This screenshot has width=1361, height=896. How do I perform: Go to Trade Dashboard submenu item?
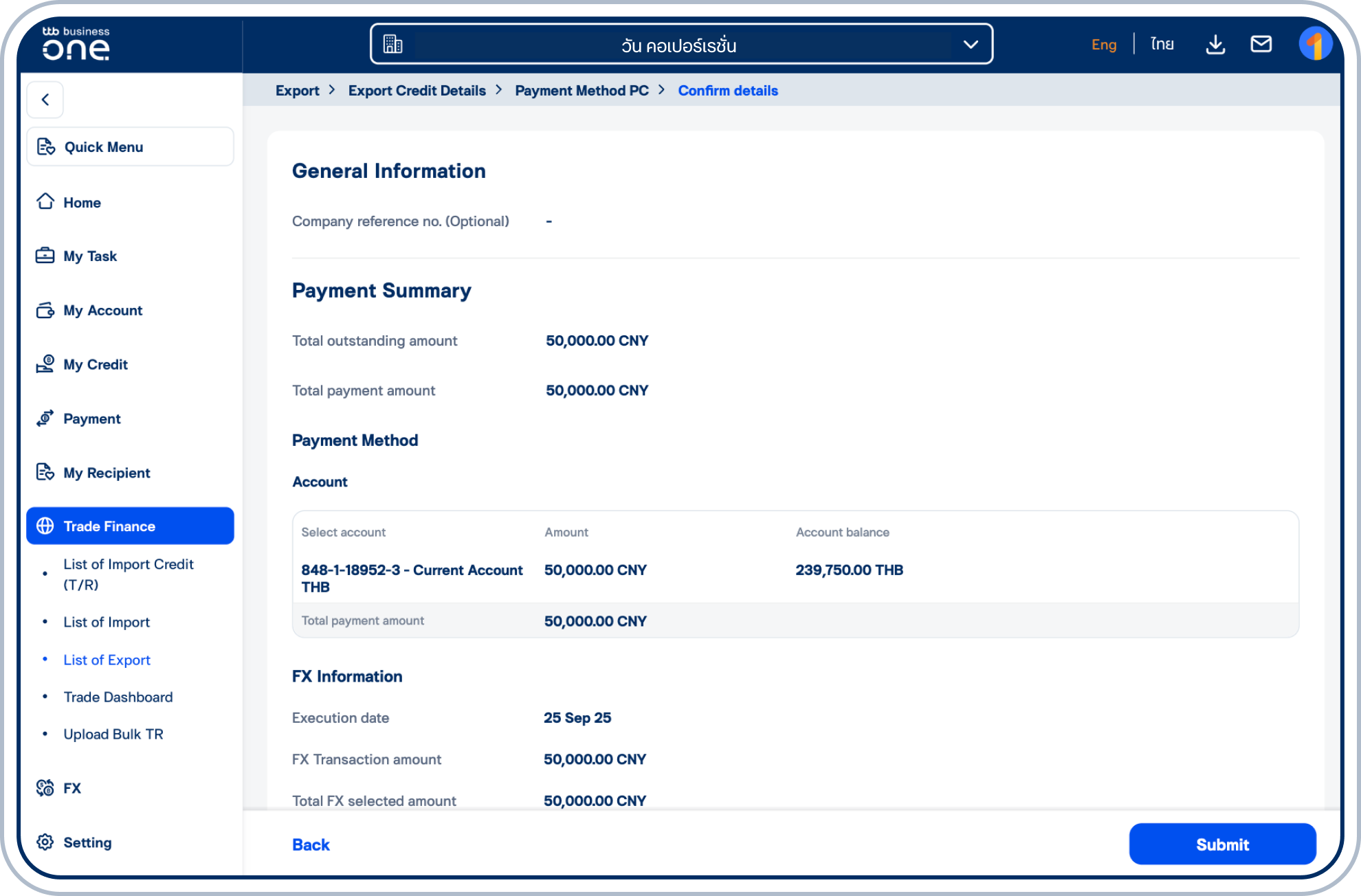click(x=118, y=697)
